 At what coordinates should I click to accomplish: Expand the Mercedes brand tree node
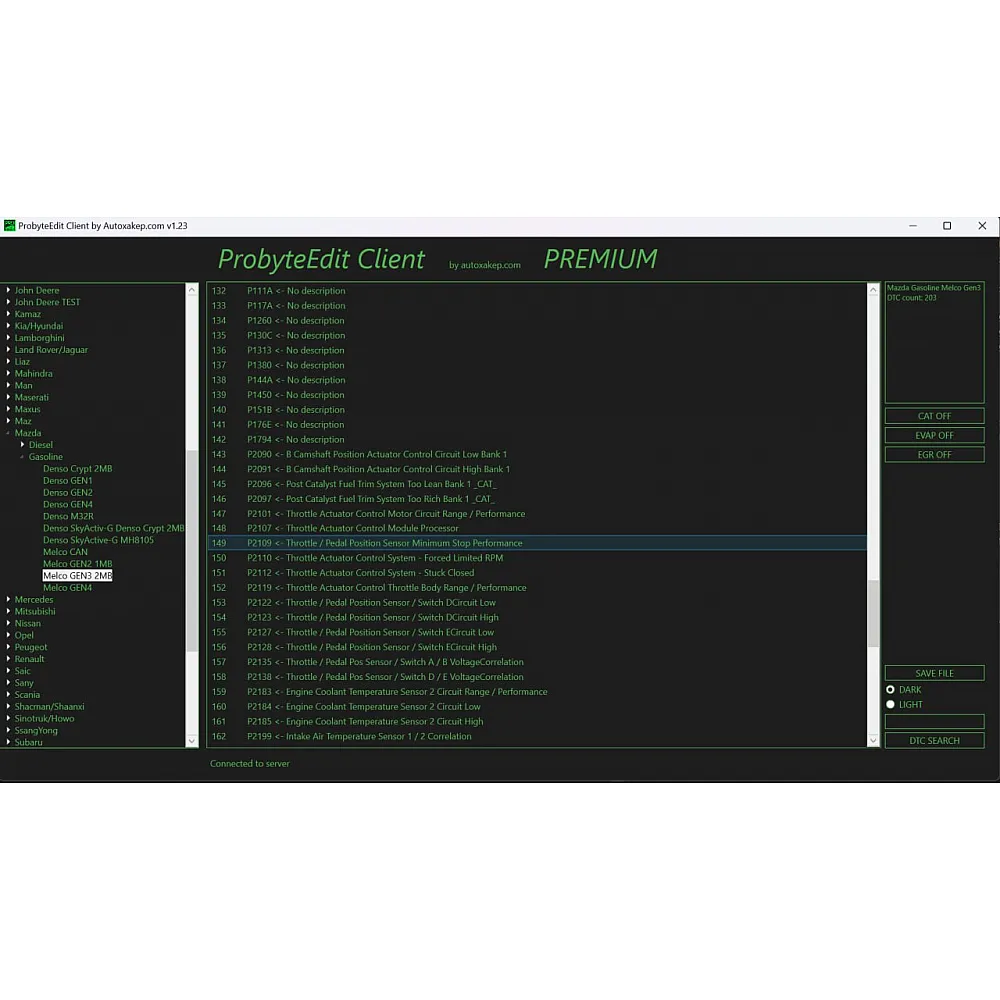pyautogui.click(x=8, y=600)
